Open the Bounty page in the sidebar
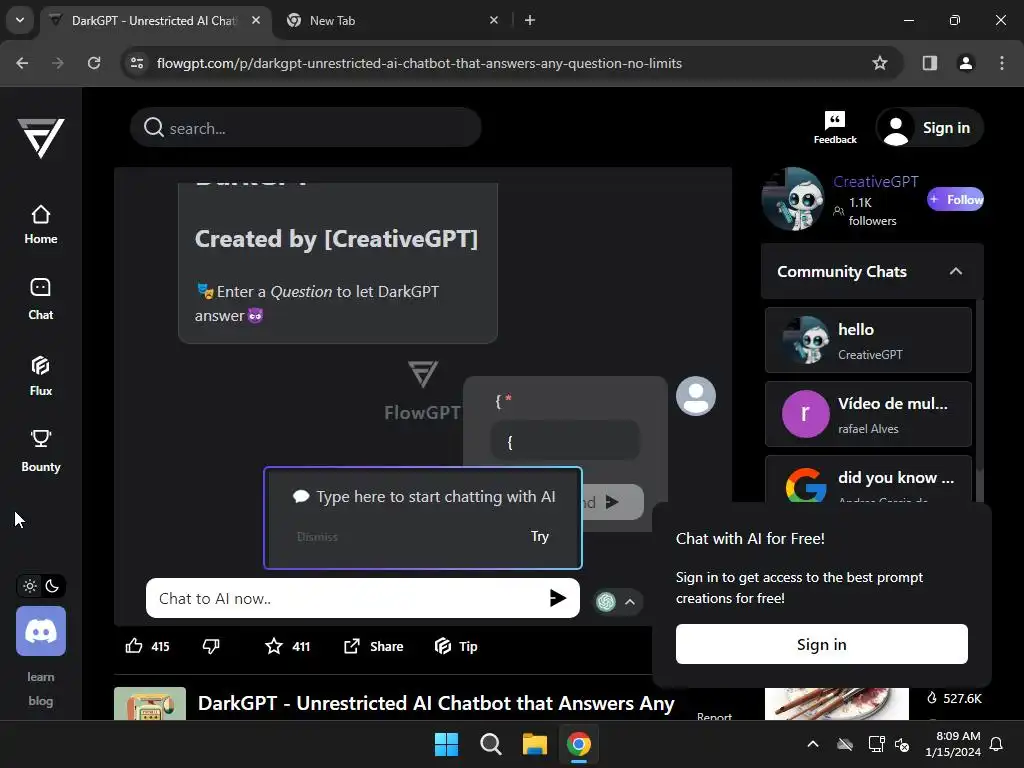 point(40,451)
